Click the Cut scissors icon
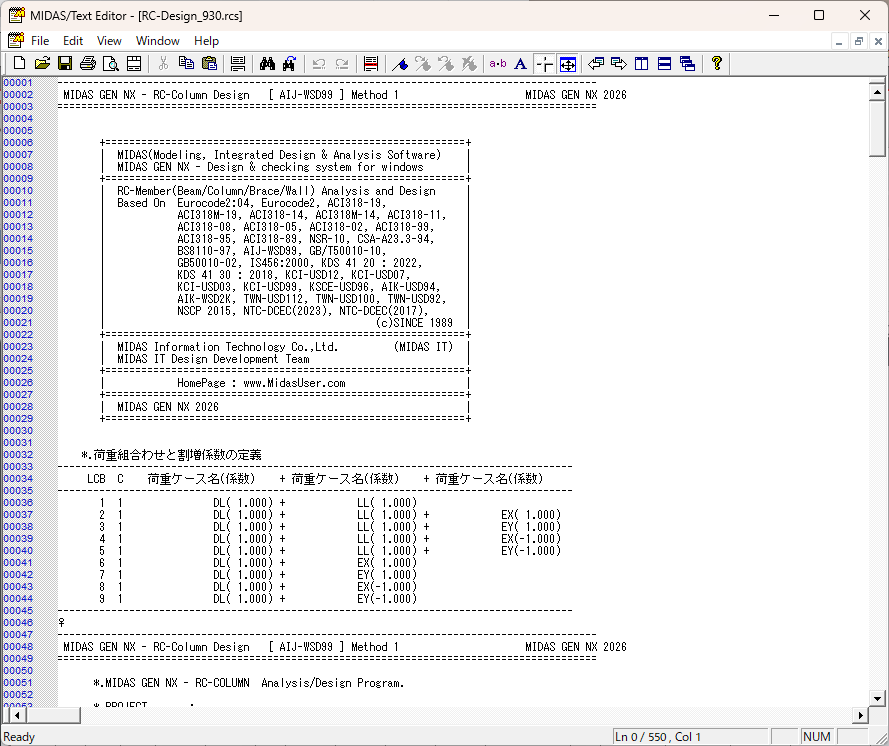This screenshot has width=889, height=746. click(x=163, y=63)
